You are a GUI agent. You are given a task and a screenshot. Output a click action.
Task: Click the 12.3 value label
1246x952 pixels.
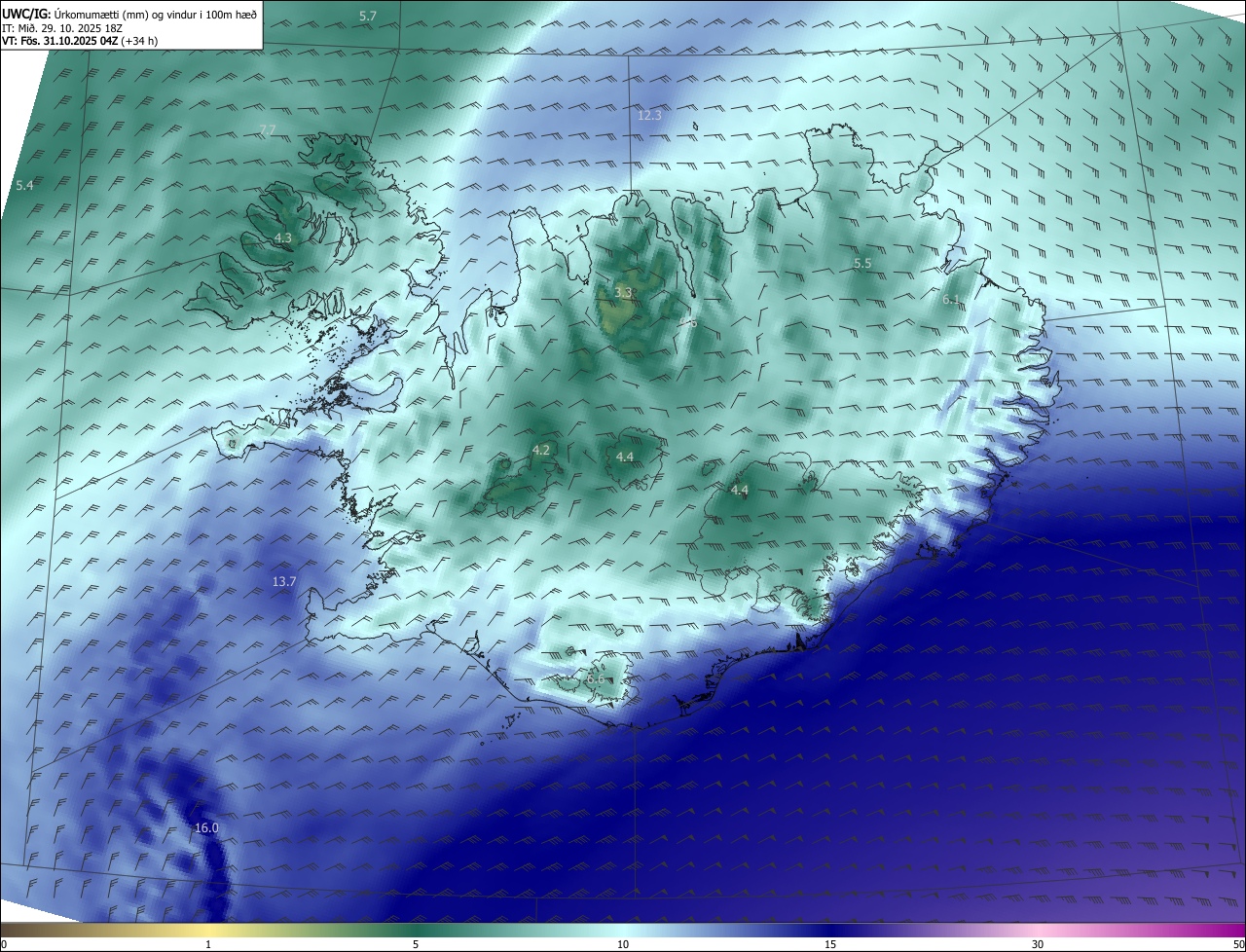(649, 115)
